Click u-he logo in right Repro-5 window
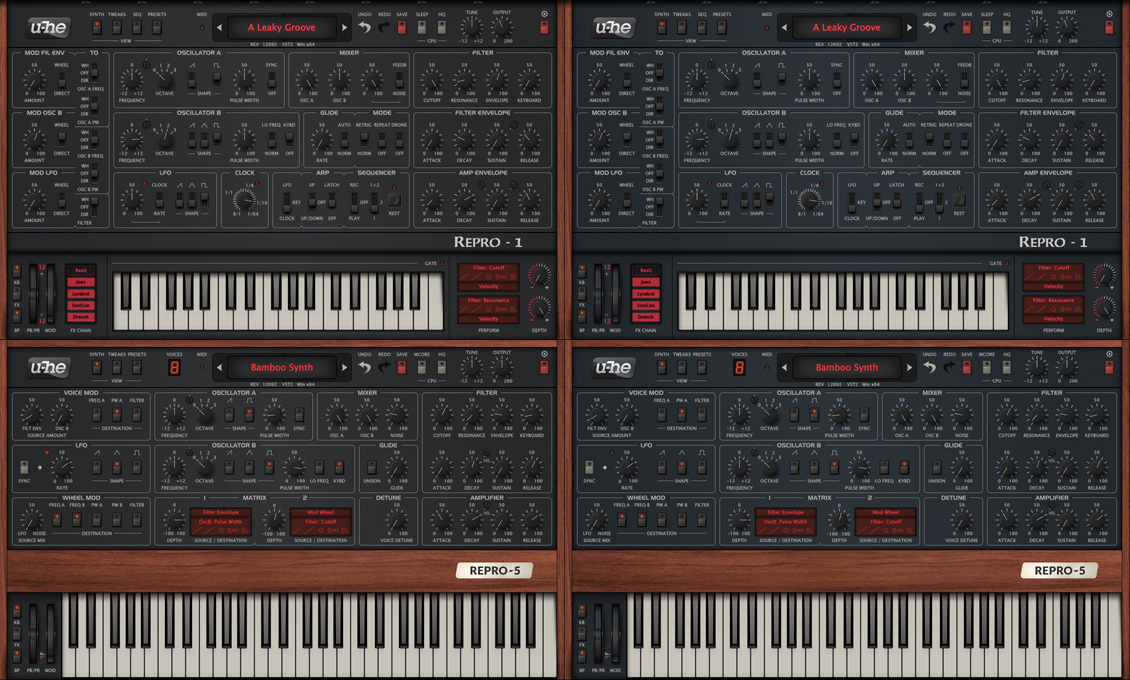 point(614,367)
